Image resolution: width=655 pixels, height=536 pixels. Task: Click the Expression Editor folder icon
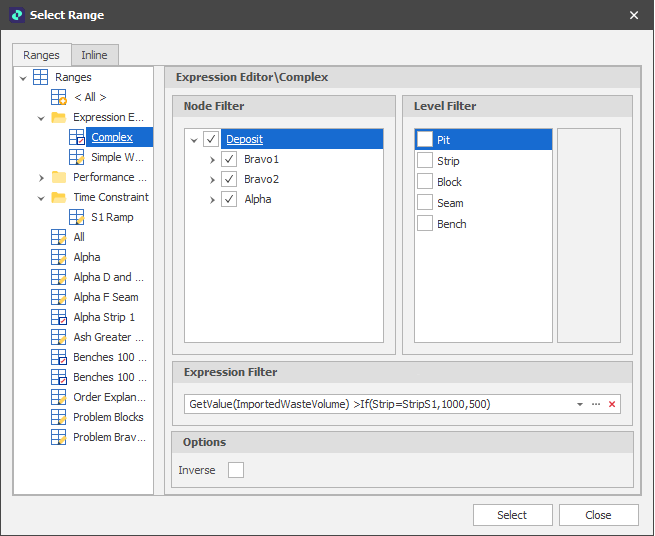pyautogui.click(x=59, y=117)
